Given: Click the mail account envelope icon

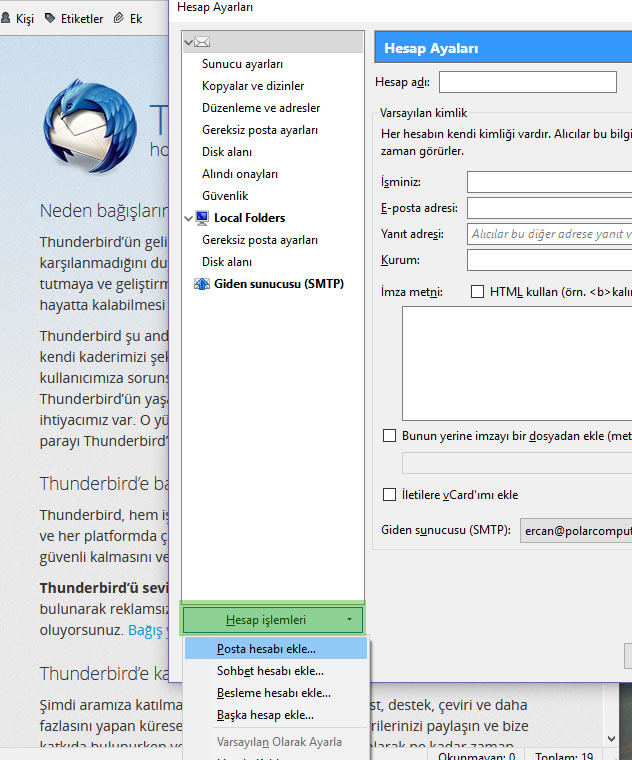Looking at the screenshot, I should point(202,42).
